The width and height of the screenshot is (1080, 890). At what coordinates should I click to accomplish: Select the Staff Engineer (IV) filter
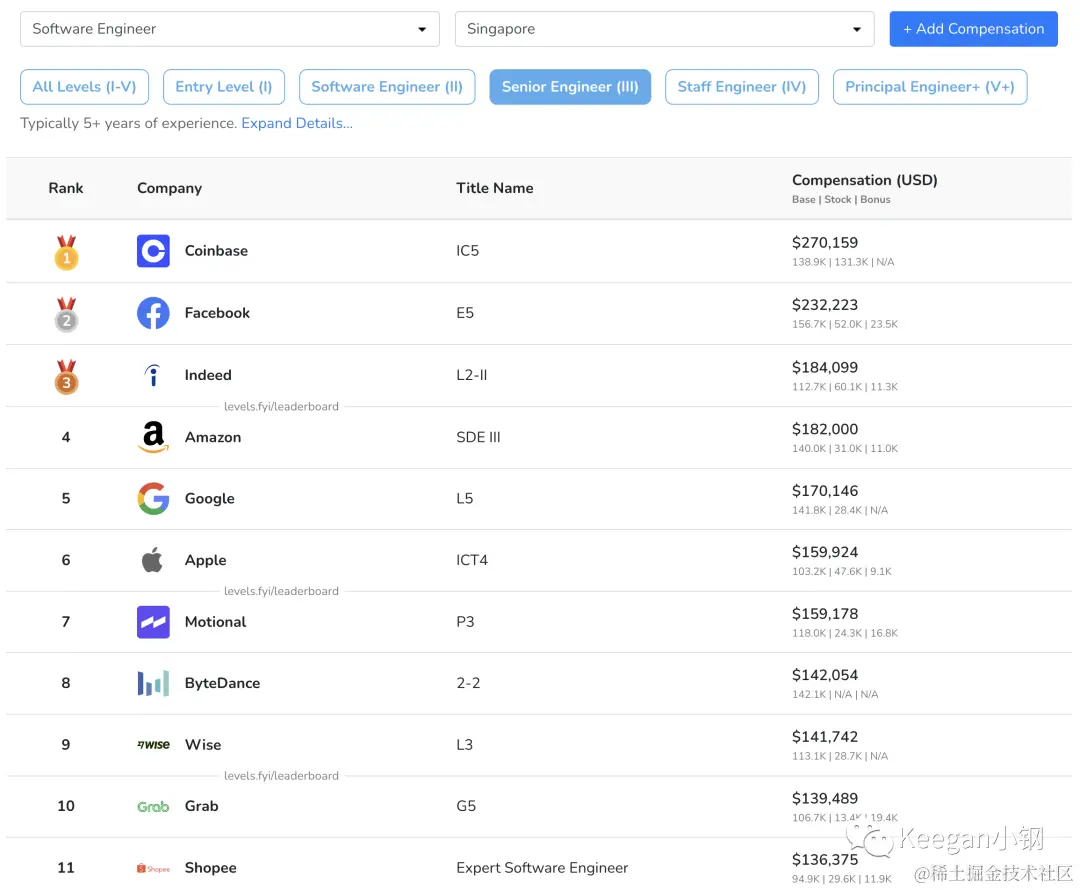click(741, 87)
